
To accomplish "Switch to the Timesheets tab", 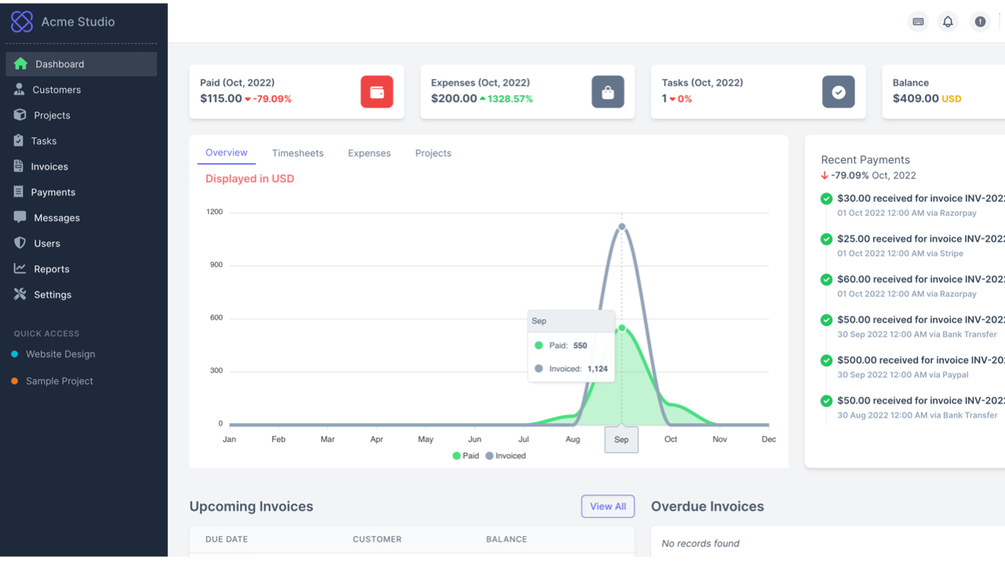I will point(297,153).
